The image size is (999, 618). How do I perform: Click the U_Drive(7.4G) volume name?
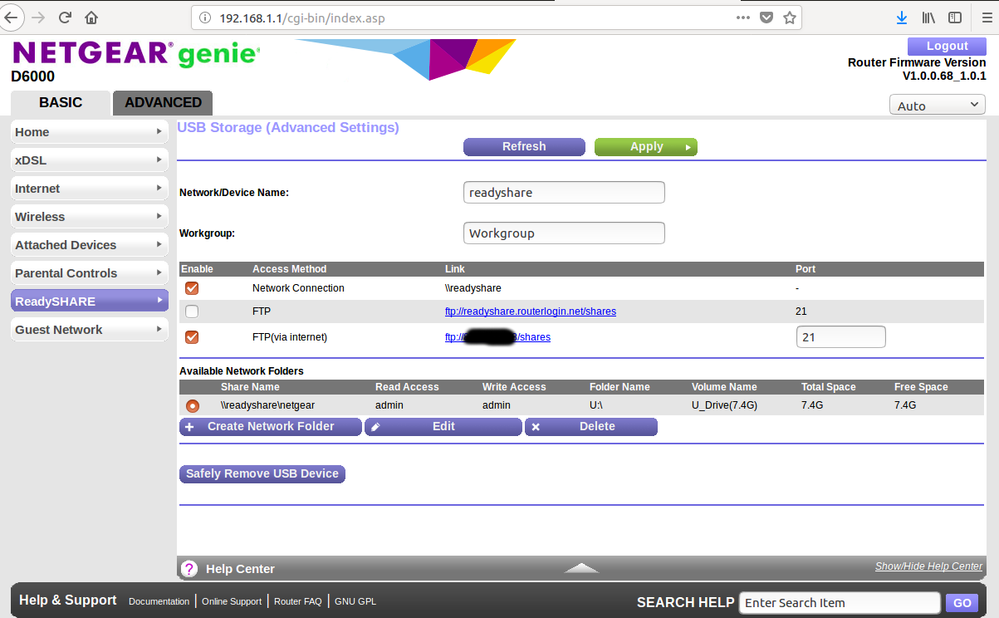coord(724,405)
